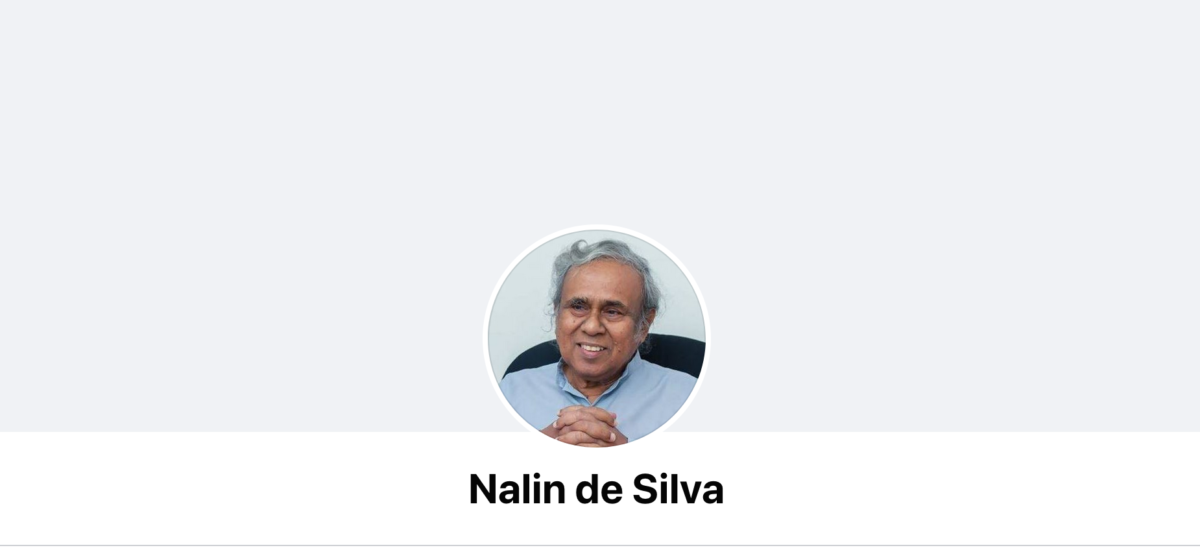Click the round avatar above the name

point(597,337)
